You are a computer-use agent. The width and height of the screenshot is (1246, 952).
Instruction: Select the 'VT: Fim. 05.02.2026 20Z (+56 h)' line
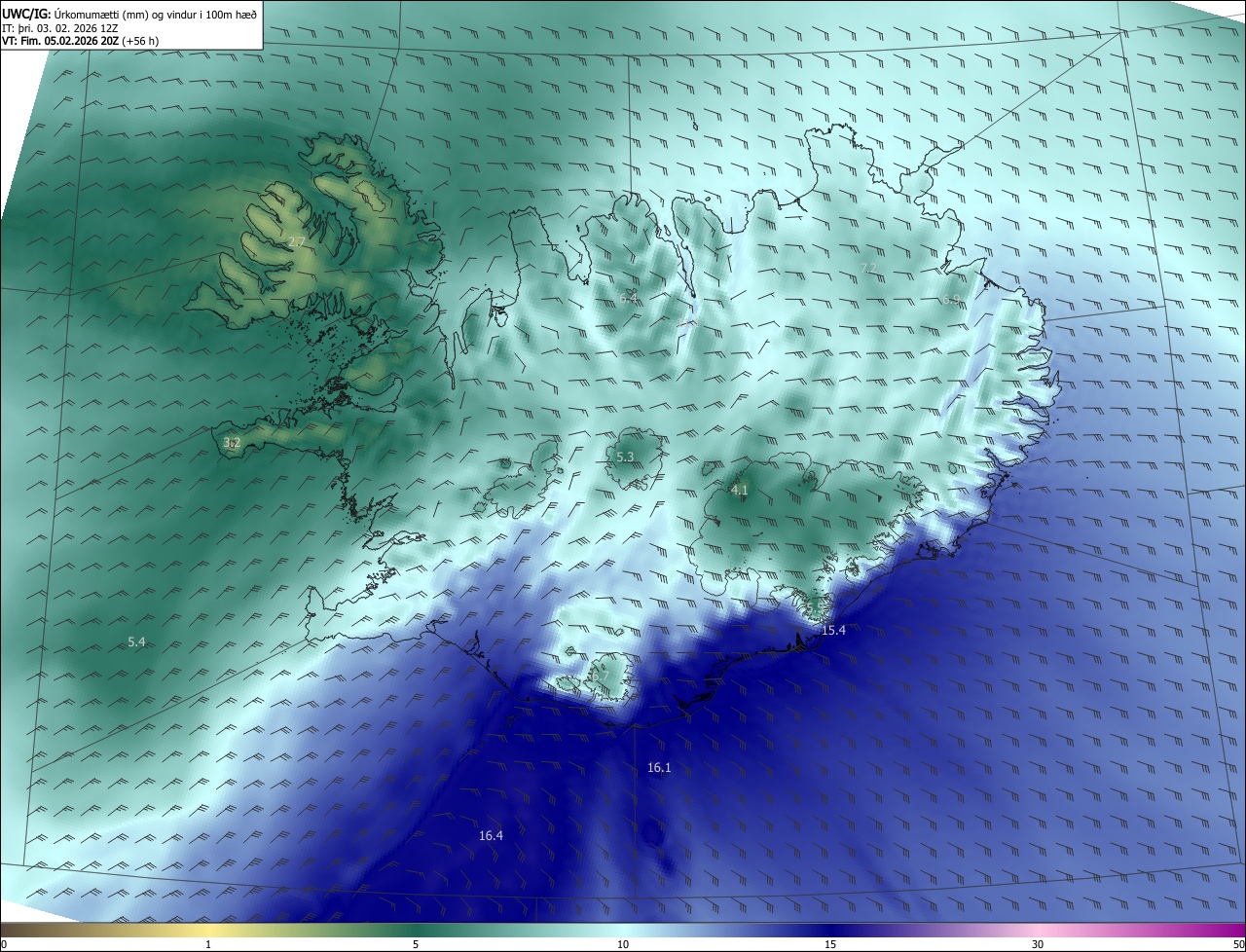(x=81, y=41)
